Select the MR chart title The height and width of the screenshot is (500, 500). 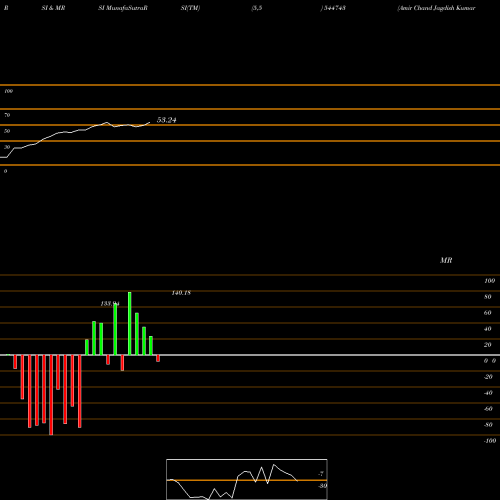pos(446,260)
